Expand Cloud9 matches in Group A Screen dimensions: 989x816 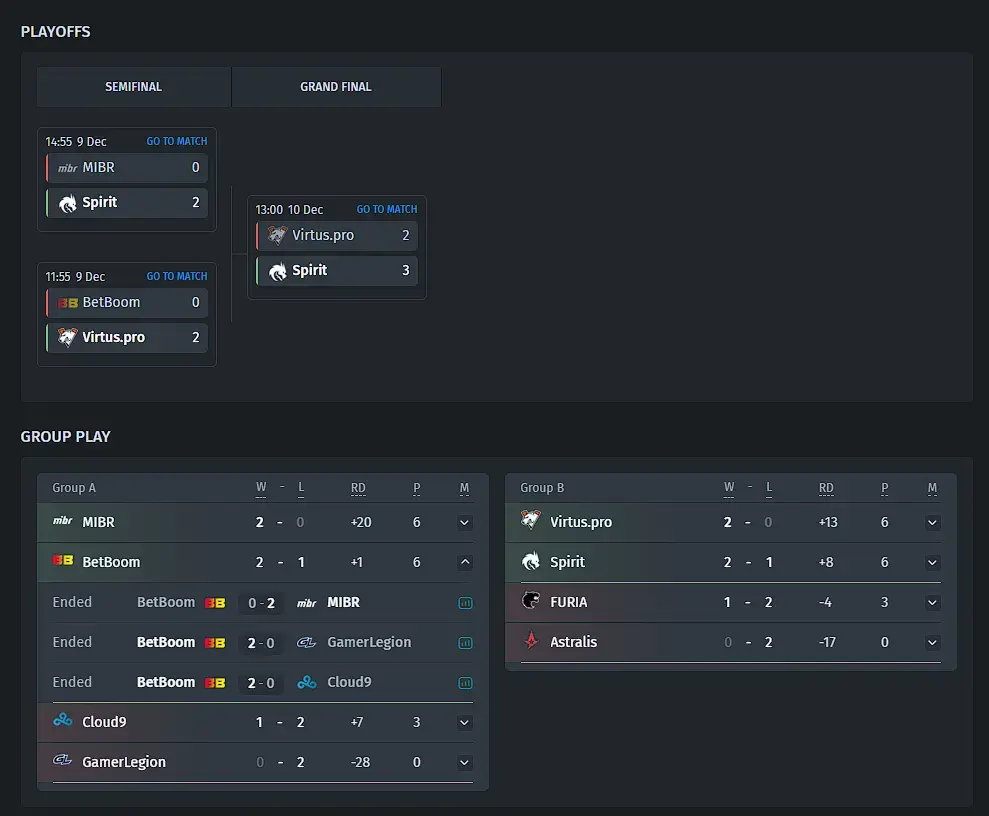[x=465, y=723]
